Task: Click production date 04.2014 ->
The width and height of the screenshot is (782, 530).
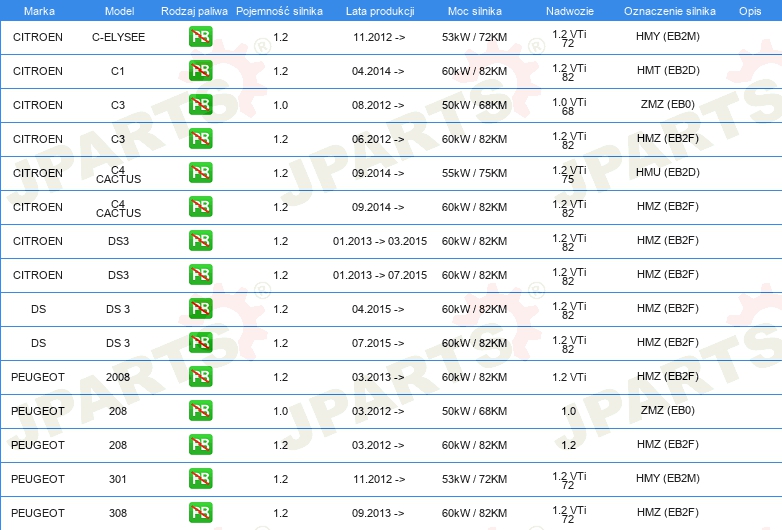Action: point(378,71)
